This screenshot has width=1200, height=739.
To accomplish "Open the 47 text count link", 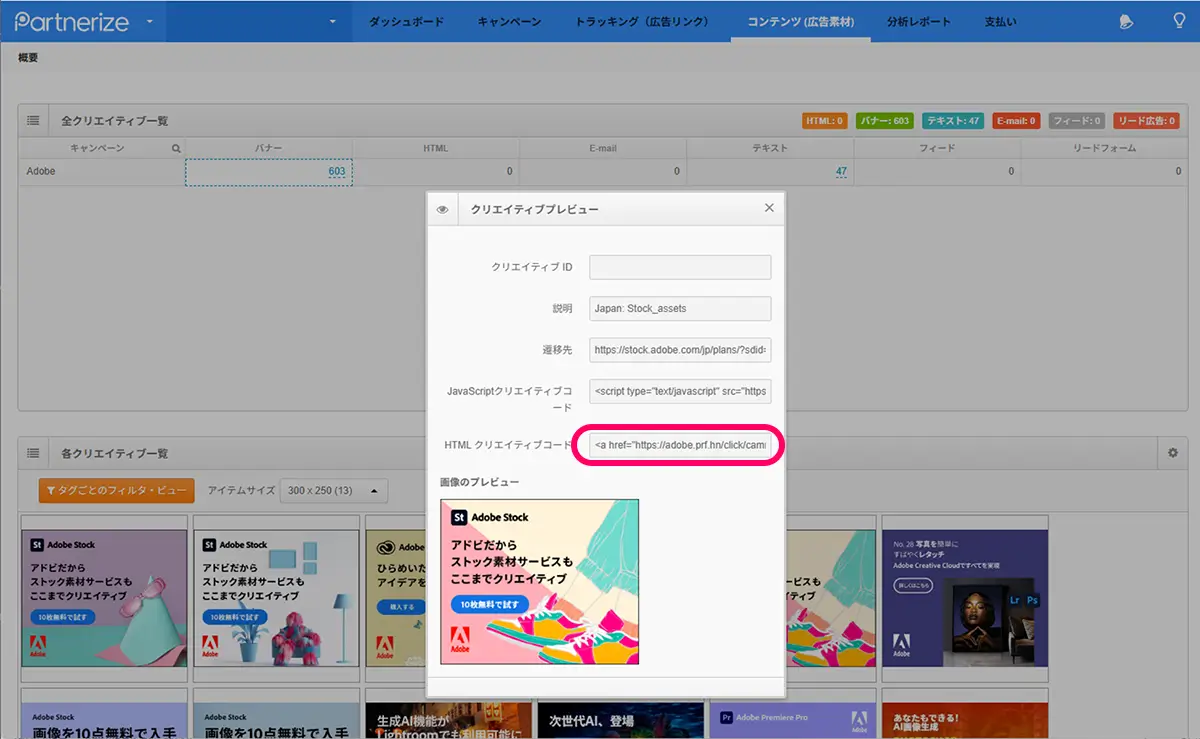I will coord(841,172).
